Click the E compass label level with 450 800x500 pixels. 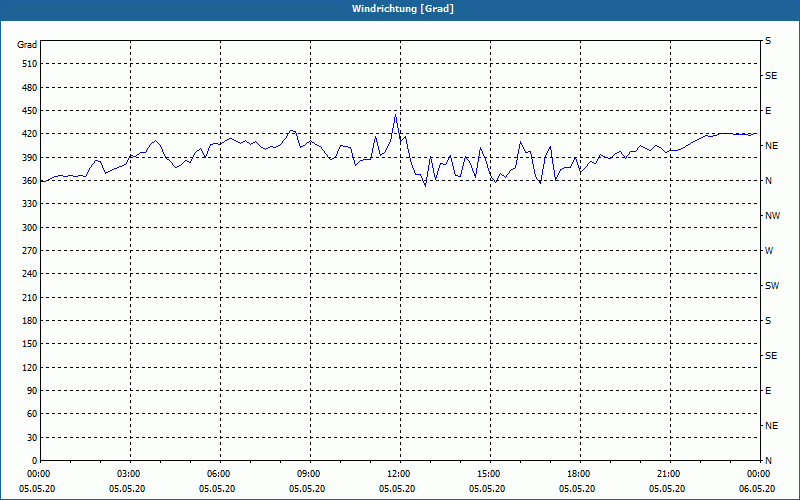tap(768, 111)
